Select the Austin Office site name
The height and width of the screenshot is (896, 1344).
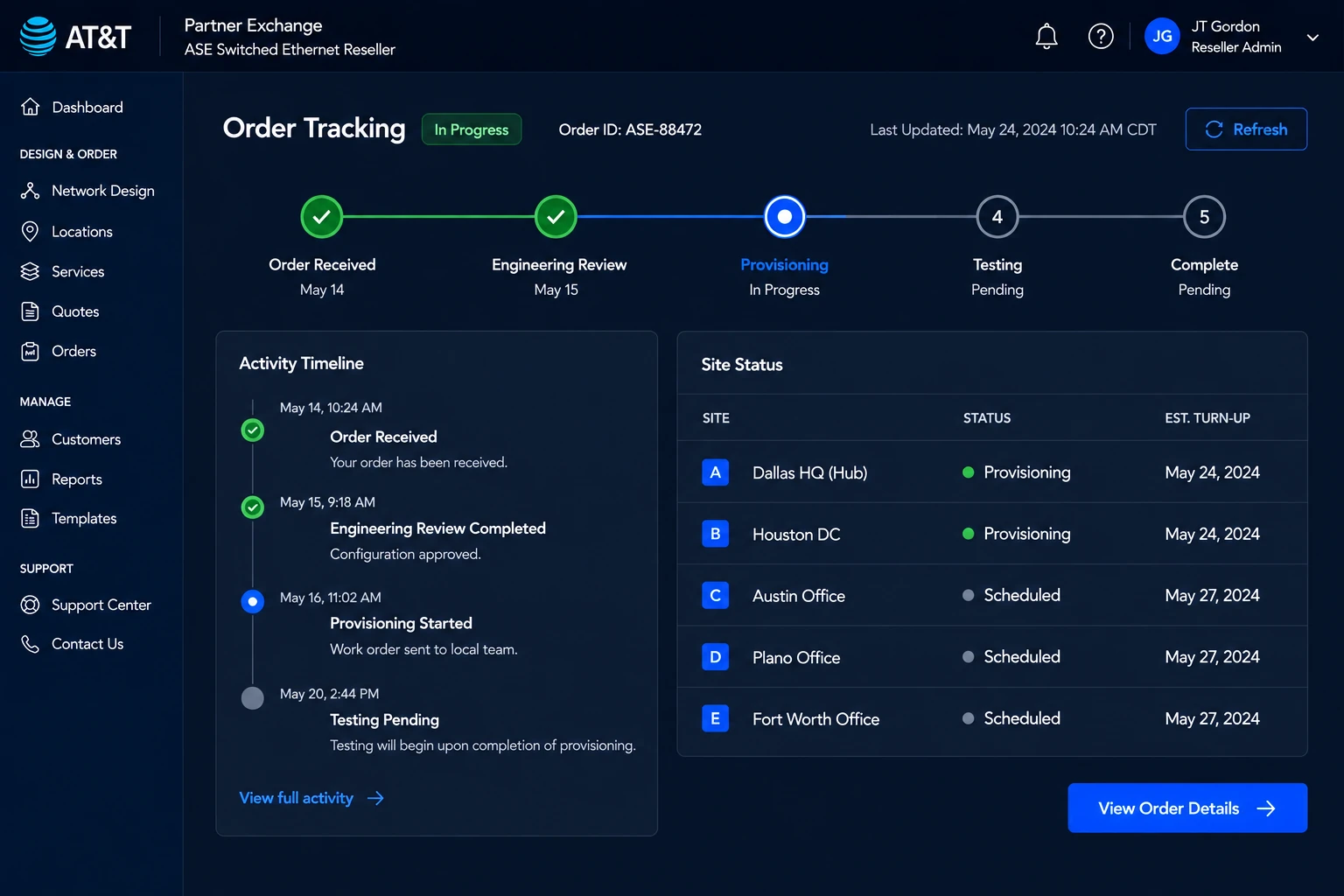(799, 596)
